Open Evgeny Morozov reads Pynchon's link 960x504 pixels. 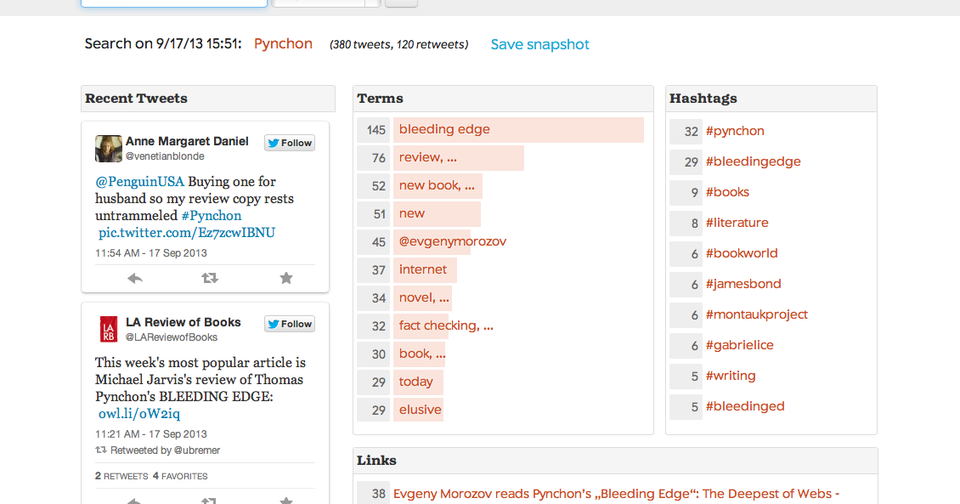point(616,494)
